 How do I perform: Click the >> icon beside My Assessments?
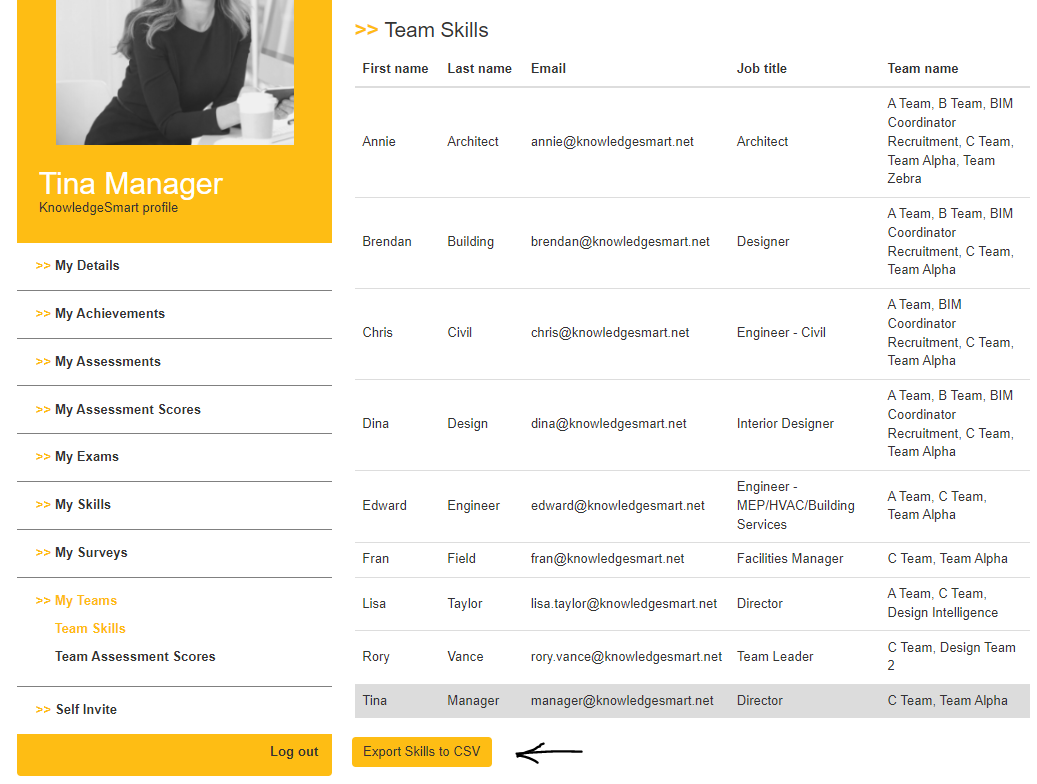[x=45, y=361]
